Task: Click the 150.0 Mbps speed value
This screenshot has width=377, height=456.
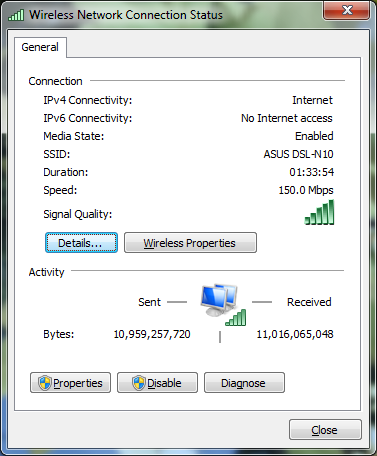Action: [x=306, y=190]
